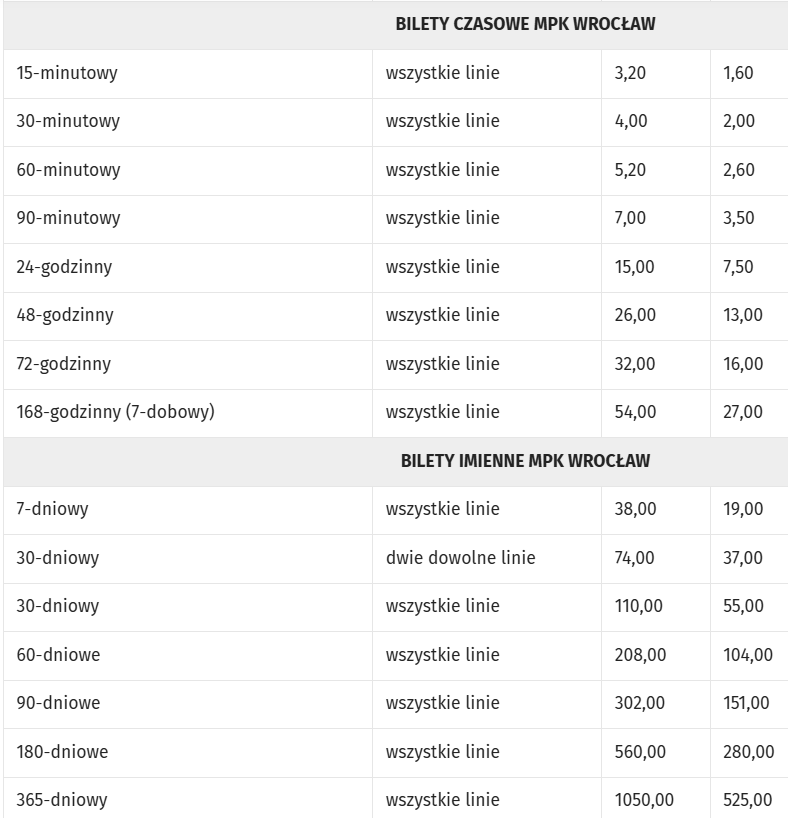
Task: Click the "dwie dowolne linie" cell
Action: coord(460,558)
